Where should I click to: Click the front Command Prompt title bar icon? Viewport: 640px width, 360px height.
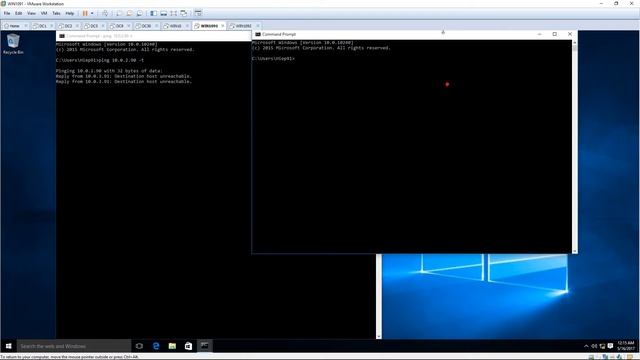click(x=258, y=34)
